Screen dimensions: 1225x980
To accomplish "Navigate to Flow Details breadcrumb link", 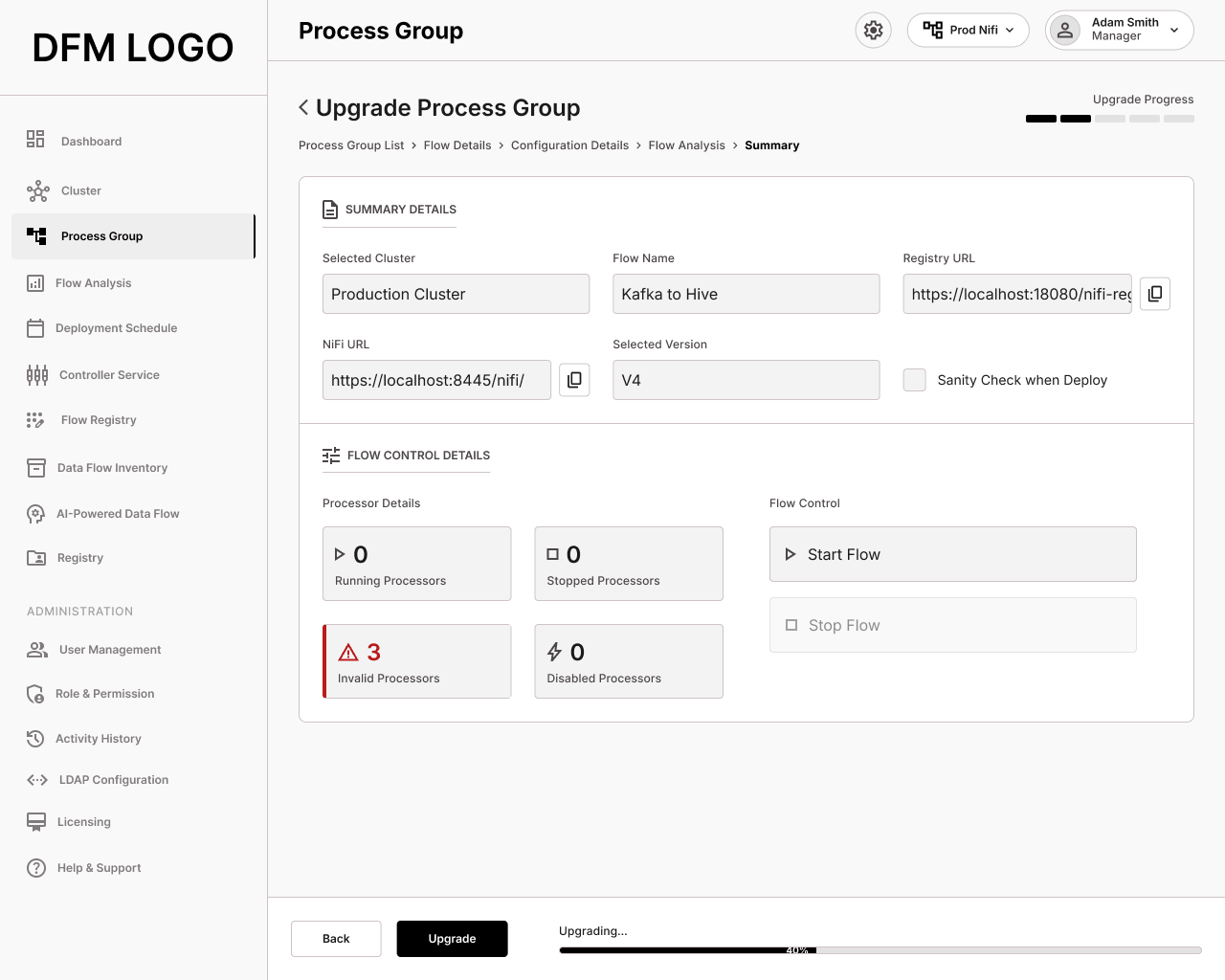I will [457, 145].
